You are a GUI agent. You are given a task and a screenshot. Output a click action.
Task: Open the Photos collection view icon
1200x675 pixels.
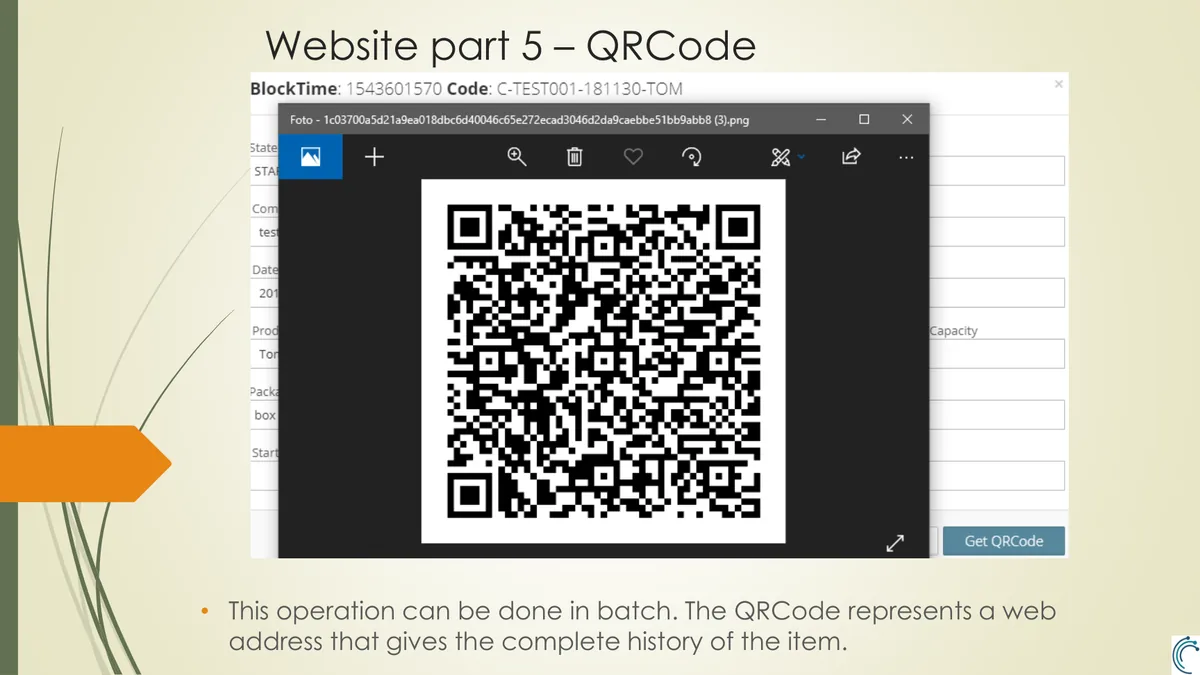[310, 157]
